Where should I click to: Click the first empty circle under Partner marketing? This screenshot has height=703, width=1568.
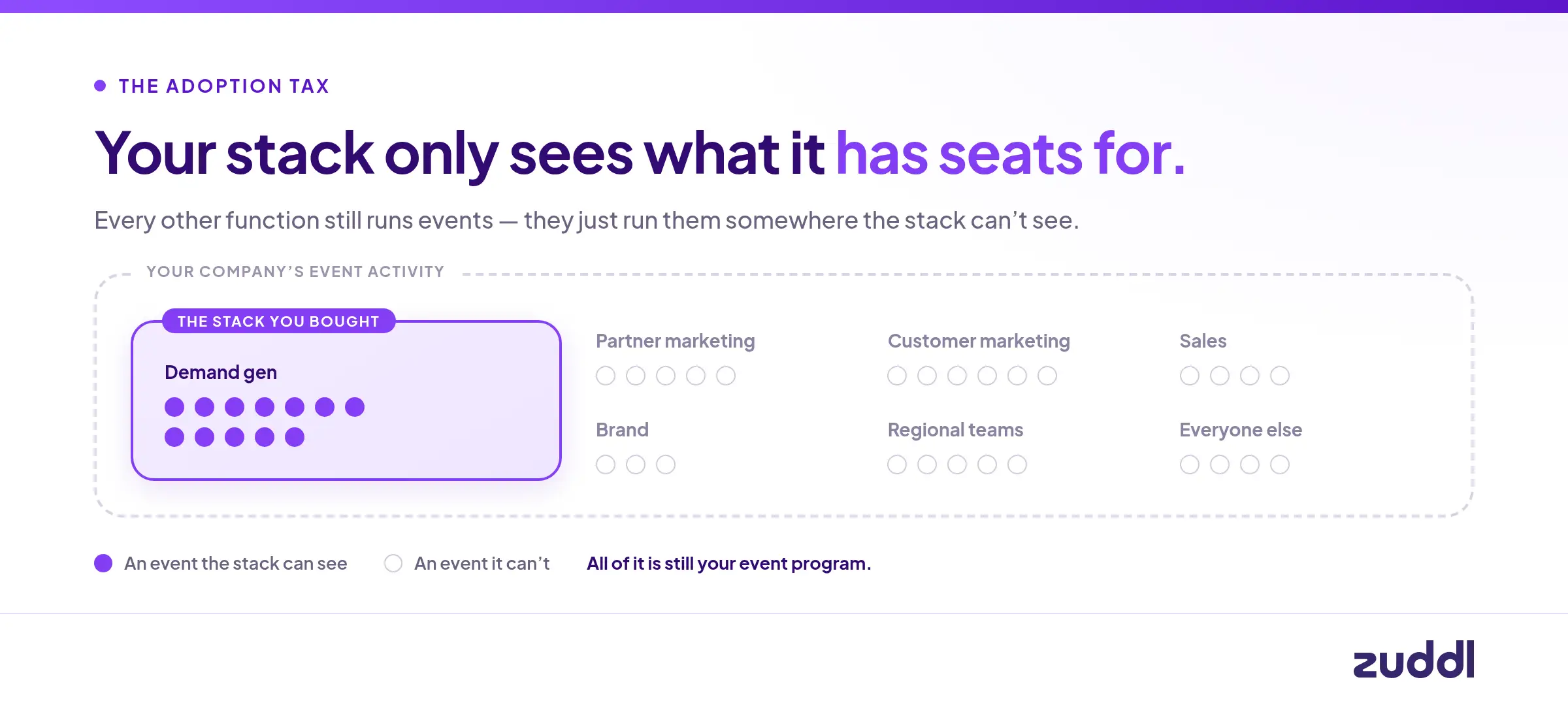(x=606, y=376)
